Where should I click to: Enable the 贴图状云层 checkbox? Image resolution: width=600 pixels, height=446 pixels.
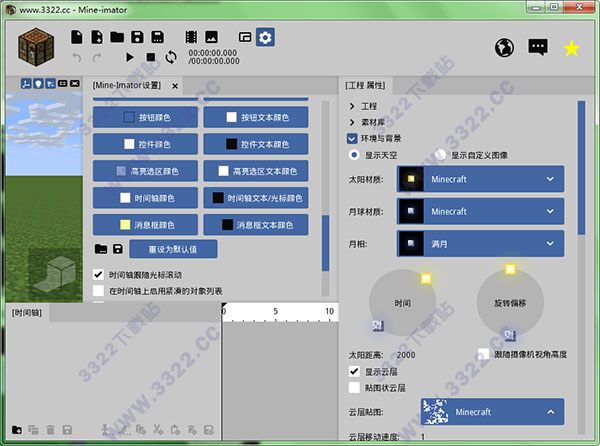click(x=354, y=387)
